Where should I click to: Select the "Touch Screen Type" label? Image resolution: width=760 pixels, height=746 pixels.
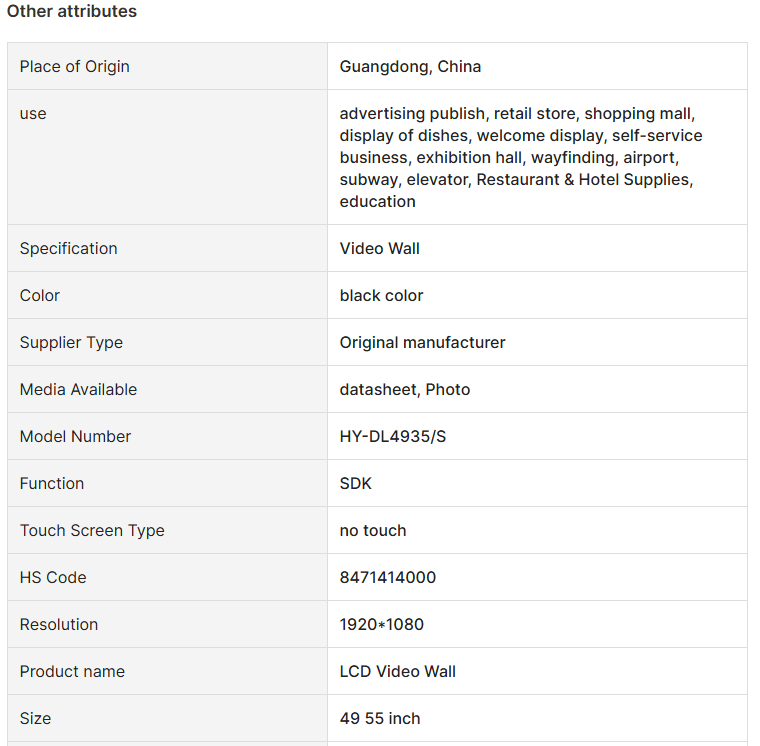[x=92, y=531]
